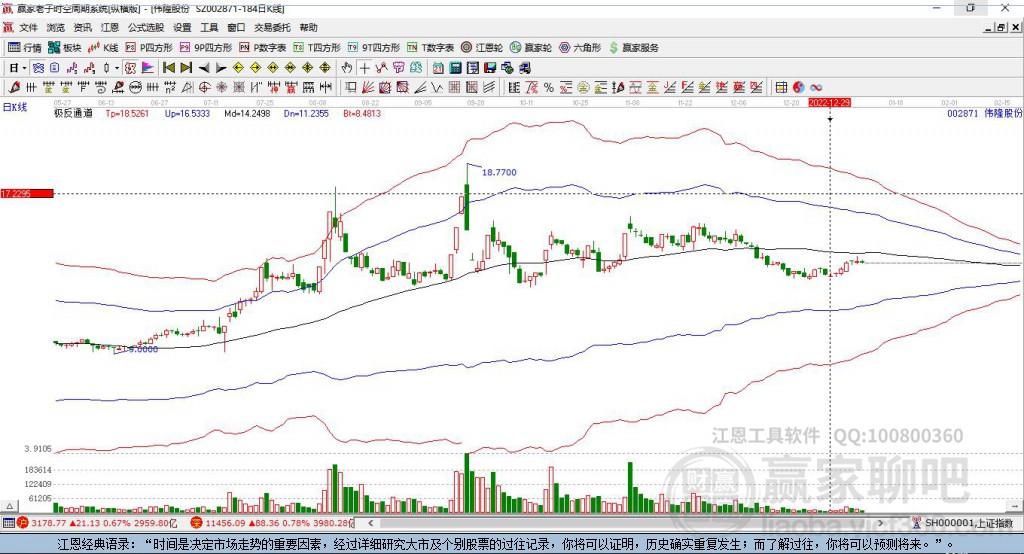1024x554 pixels.
Task: Open the 资讯 menu
Action: point(82,27)
